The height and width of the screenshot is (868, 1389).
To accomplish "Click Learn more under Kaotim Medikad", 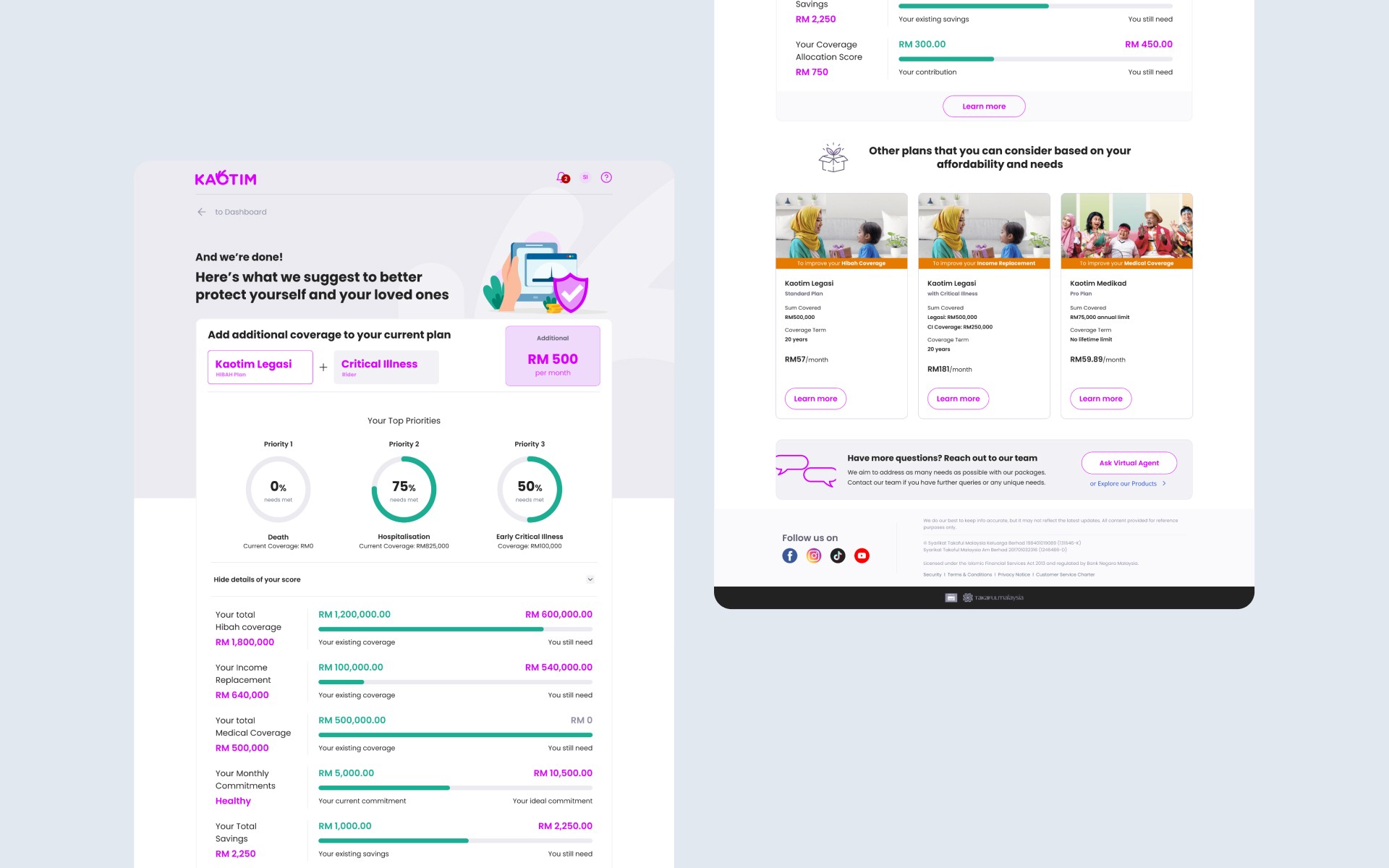I will (1100, 399).
